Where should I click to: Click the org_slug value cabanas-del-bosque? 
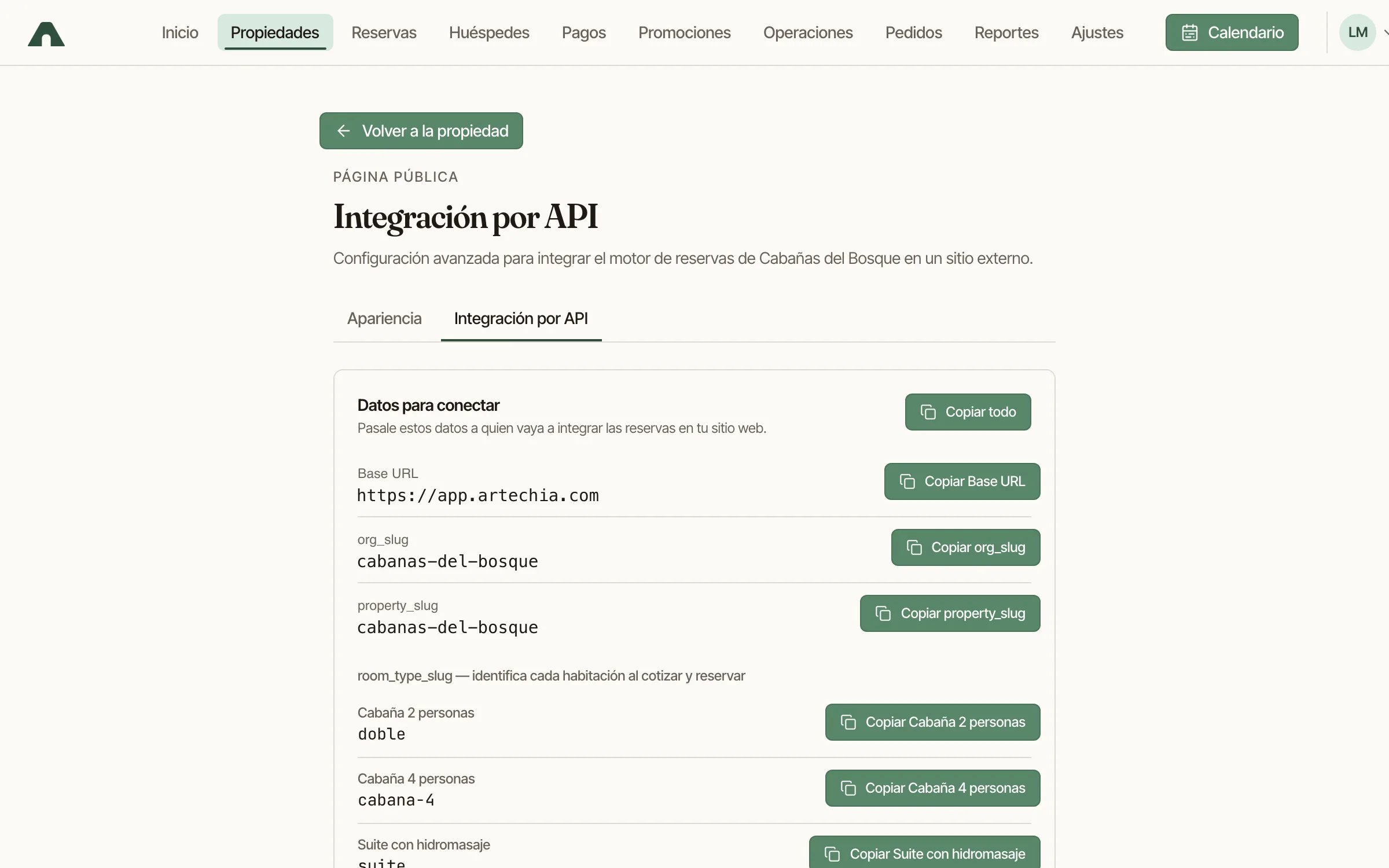pos(447,561)
